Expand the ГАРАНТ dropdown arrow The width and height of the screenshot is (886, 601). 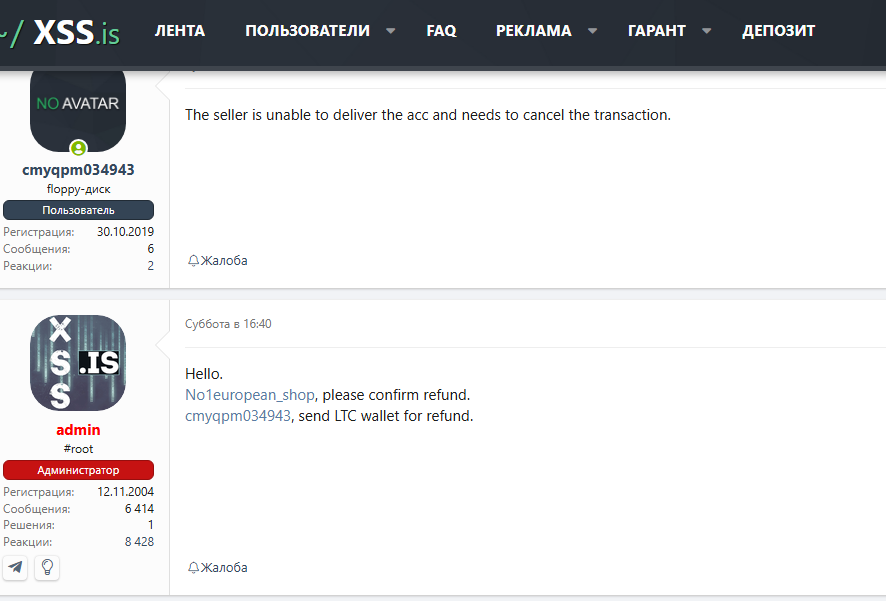pos(707,31)
